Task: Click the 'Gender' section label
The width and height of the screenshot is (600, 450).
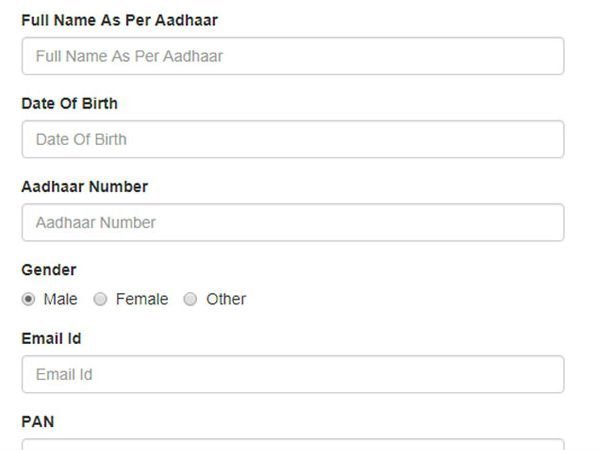Action: pos(49,270)
